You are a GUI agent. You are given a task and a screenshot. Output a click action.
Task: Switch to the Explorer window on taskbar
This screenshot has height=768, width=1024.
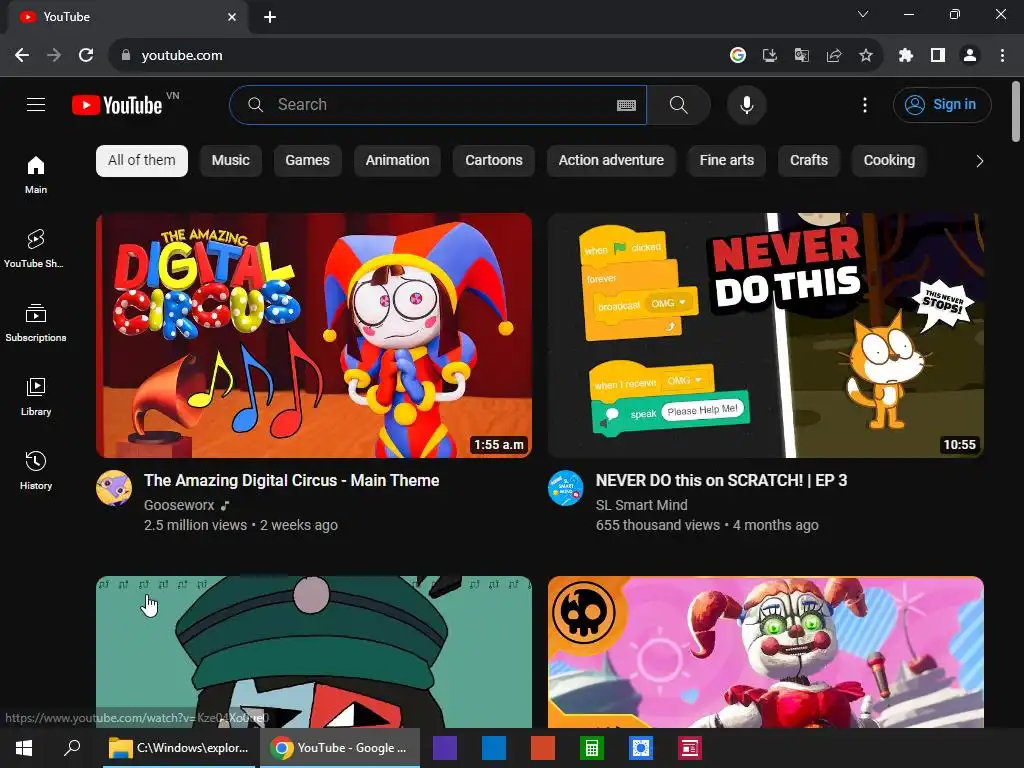click(x=178, y=748)
